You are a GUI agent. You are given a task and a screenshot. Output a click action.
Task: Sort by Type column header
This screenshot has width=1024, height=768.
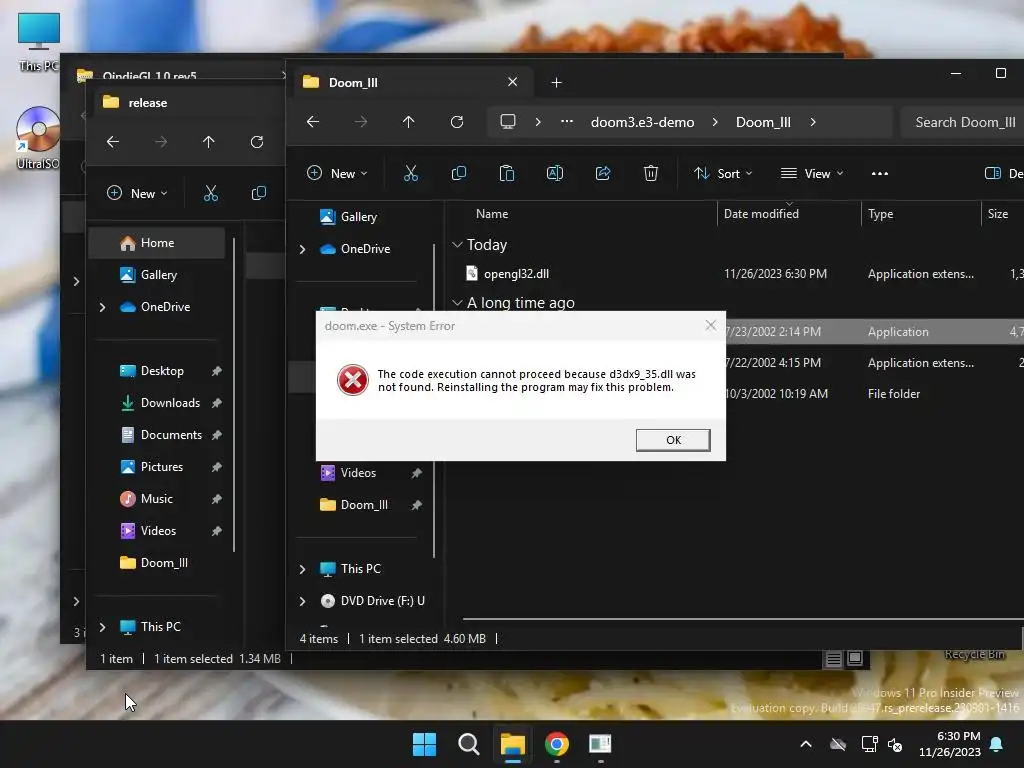(x=880, y=214)
